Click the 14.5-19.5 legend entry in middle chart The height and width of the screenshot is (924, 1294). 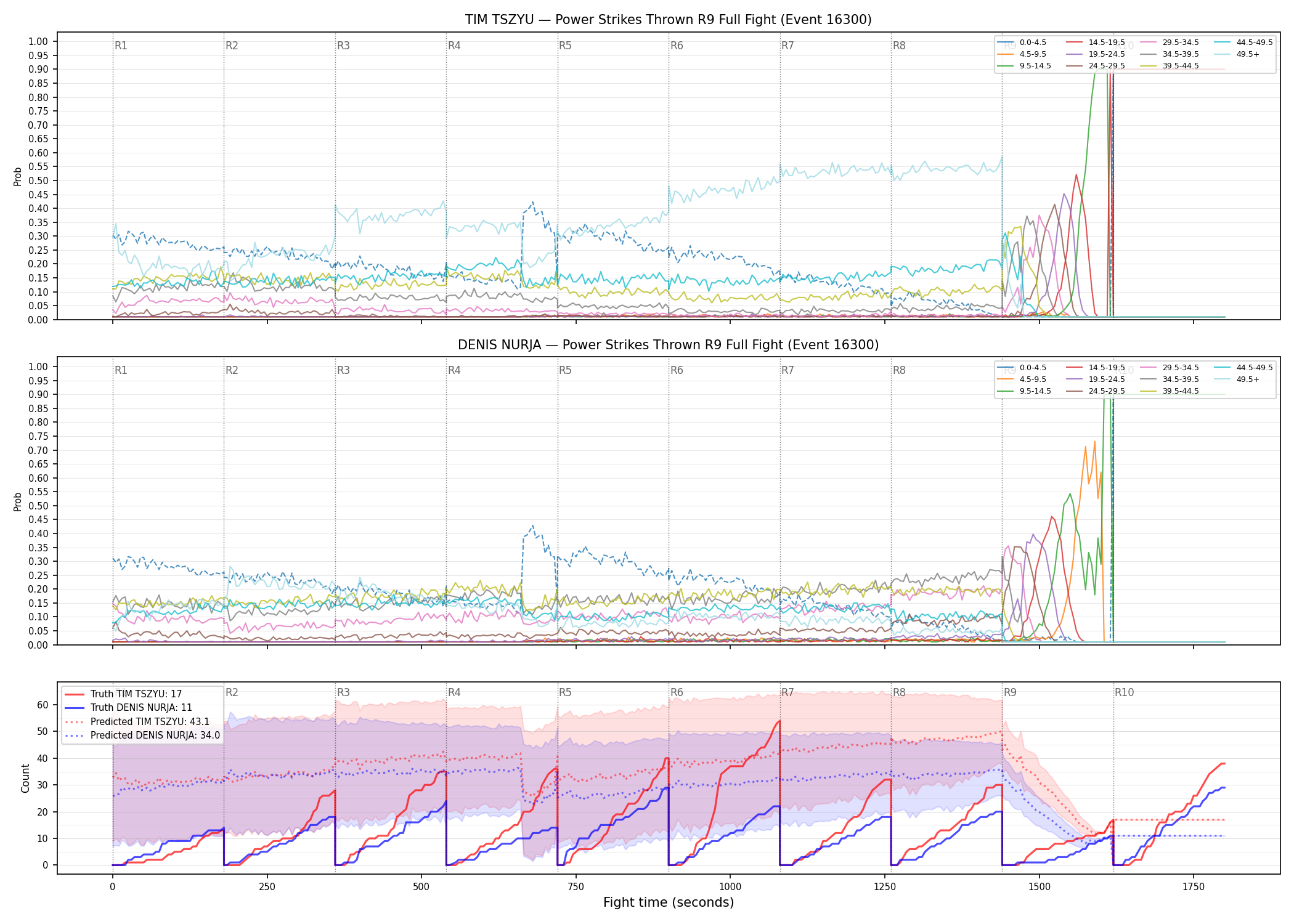(1096, 368)
